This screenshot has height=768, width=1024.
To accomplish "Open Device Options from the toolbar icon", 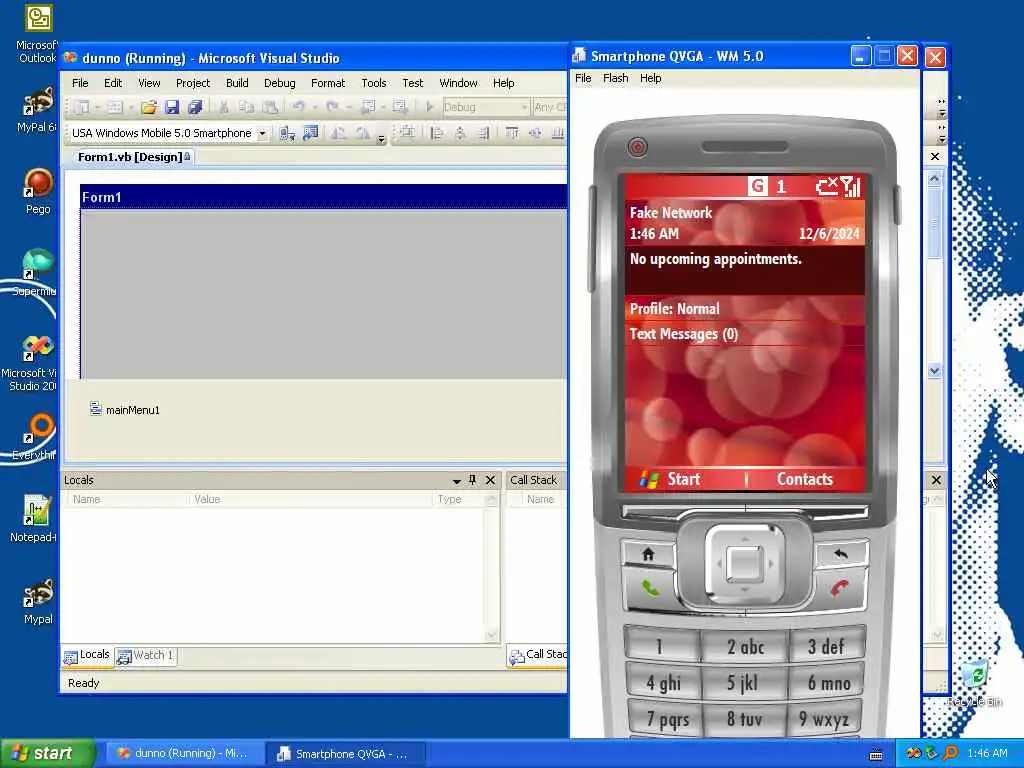I will (310, 133).
